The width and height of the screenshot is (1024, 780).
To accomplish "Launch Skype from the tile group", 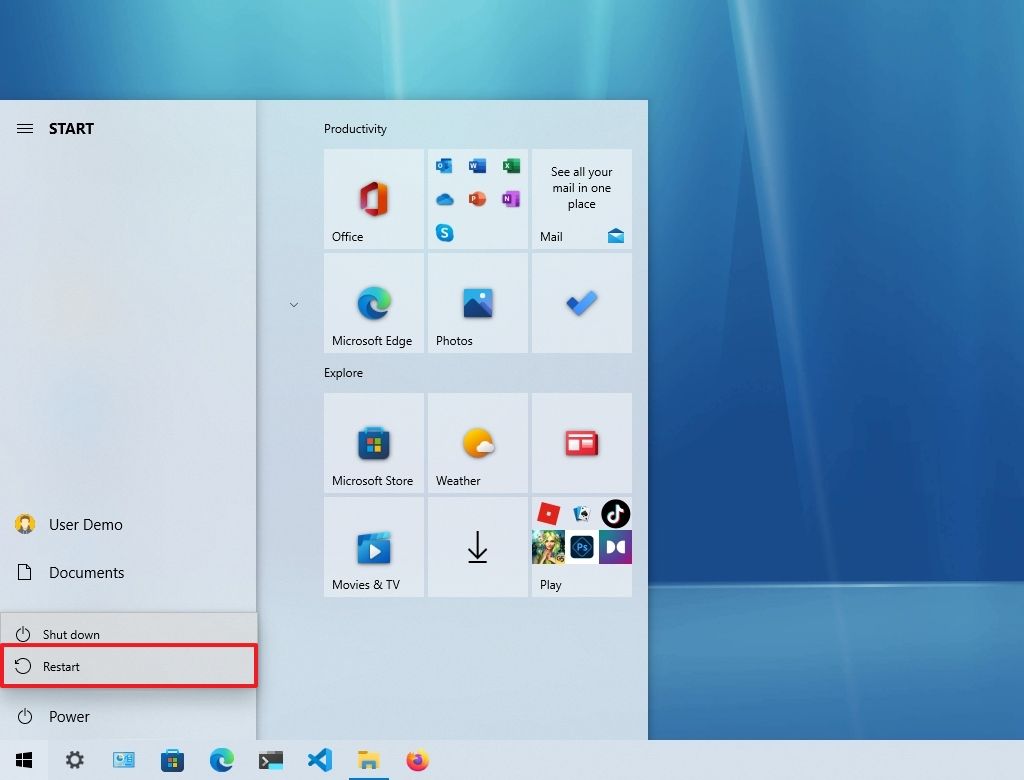I will (444, 233).
